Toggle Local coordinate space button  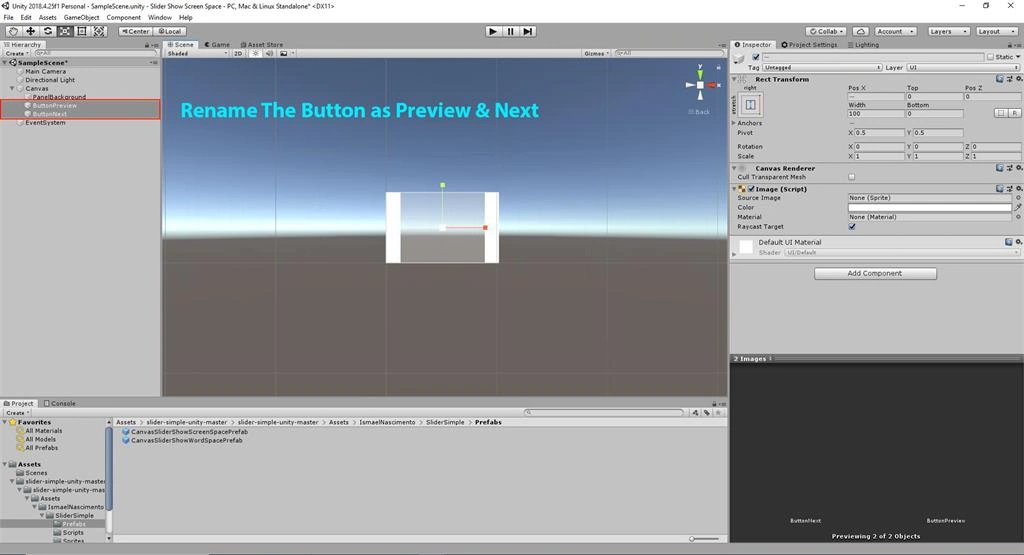tap(170, 31)
